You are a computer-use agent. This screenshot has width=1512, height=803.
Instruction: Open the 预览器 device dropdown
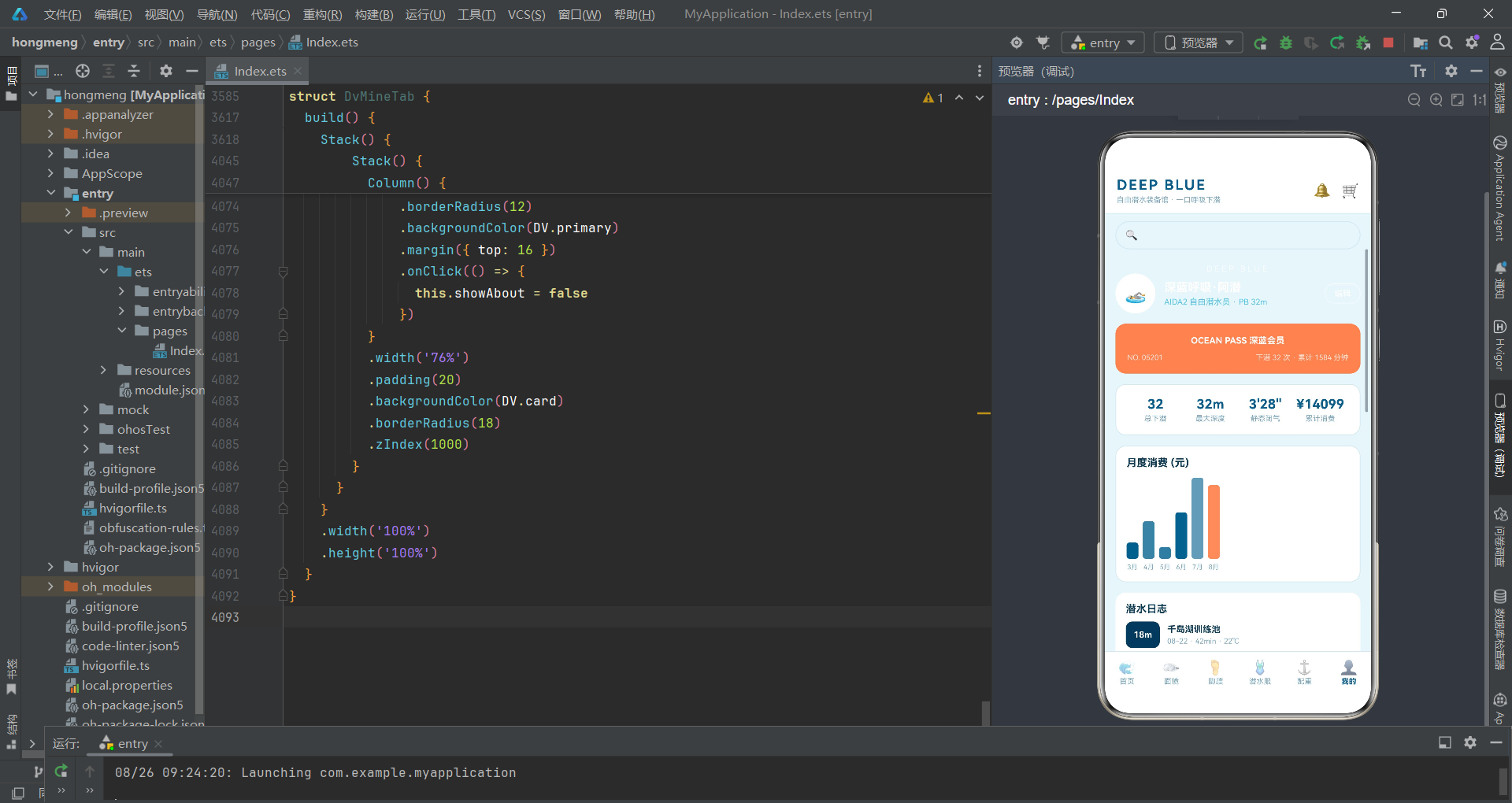(x=1199, y=43)
